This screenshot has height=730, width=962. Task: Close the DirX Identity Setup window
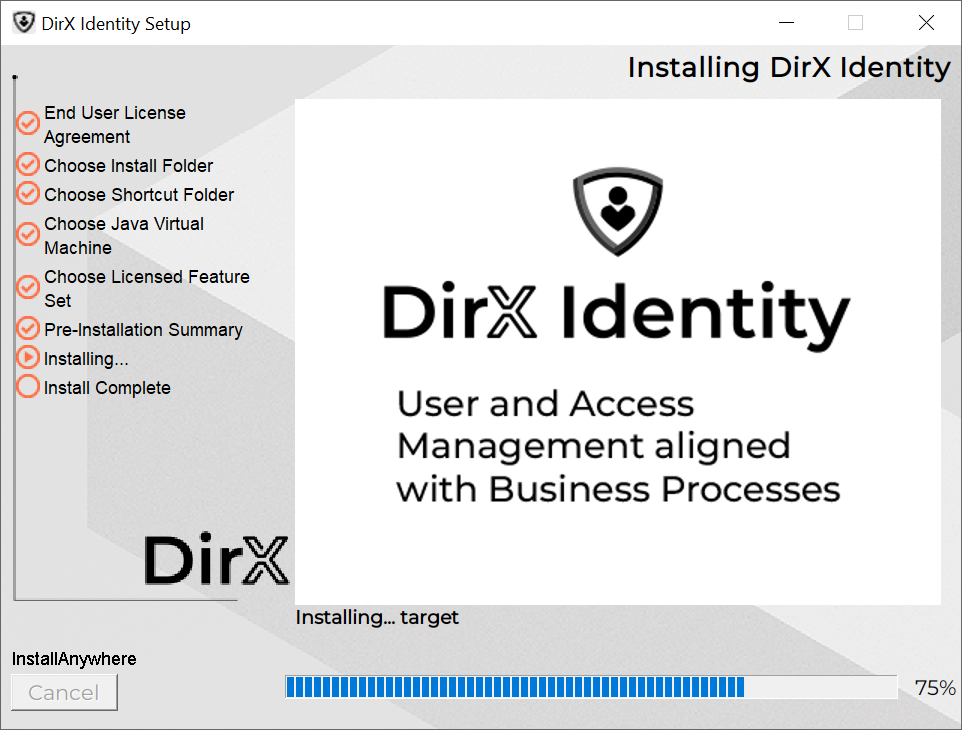pos(926,23)
